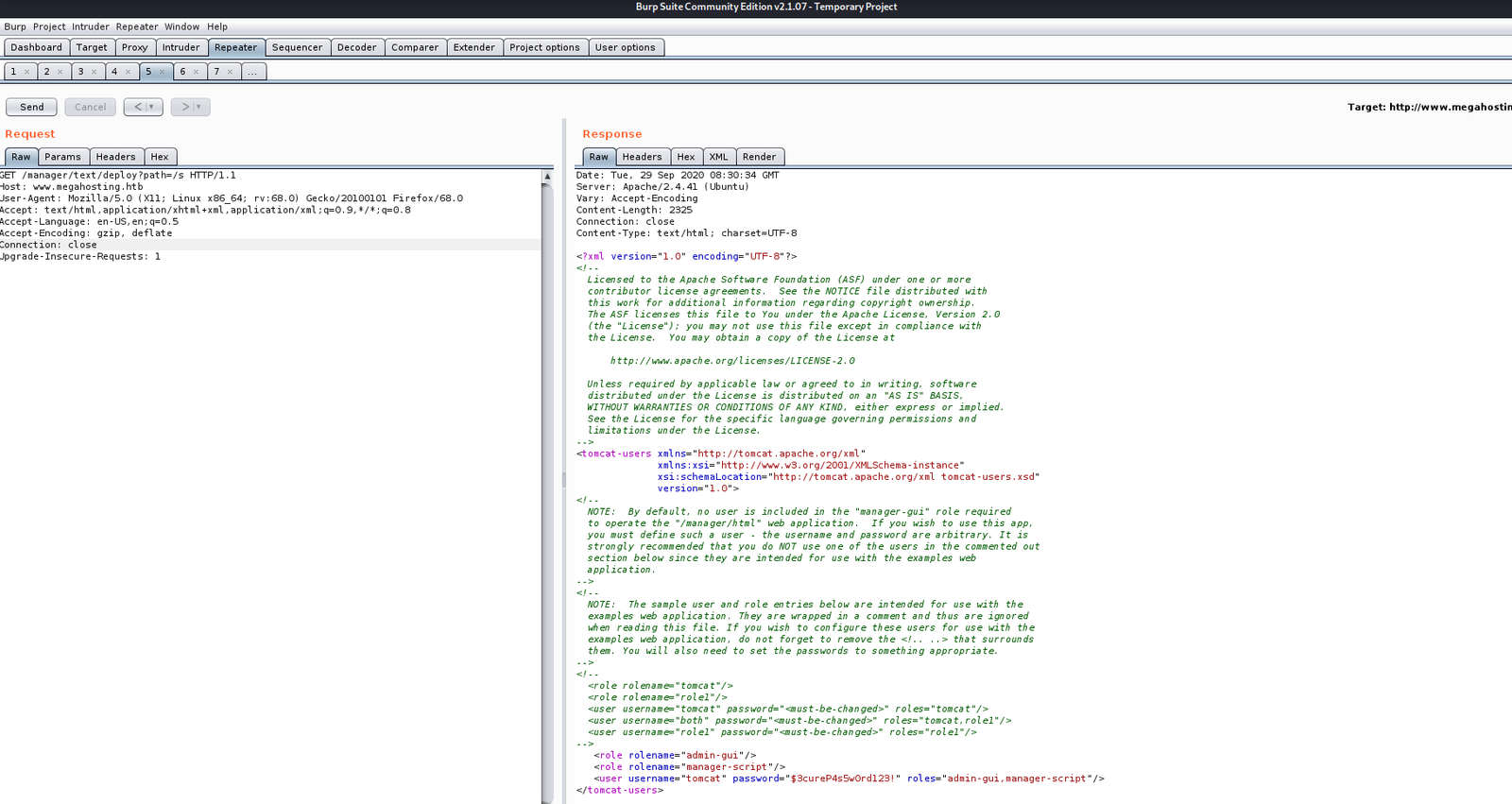Open the Burp menu
This screenshot has width=1512, height=804.
[15, 26]
